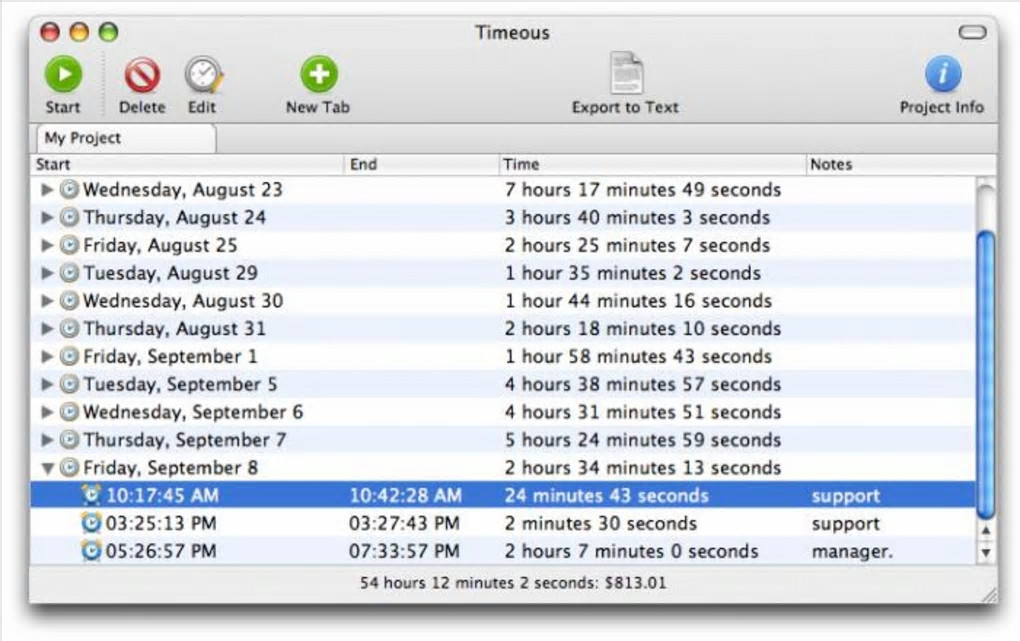
Task: Click alarm clock icon of 10:17:45 AM entry
Action: (x=92, y=495)
